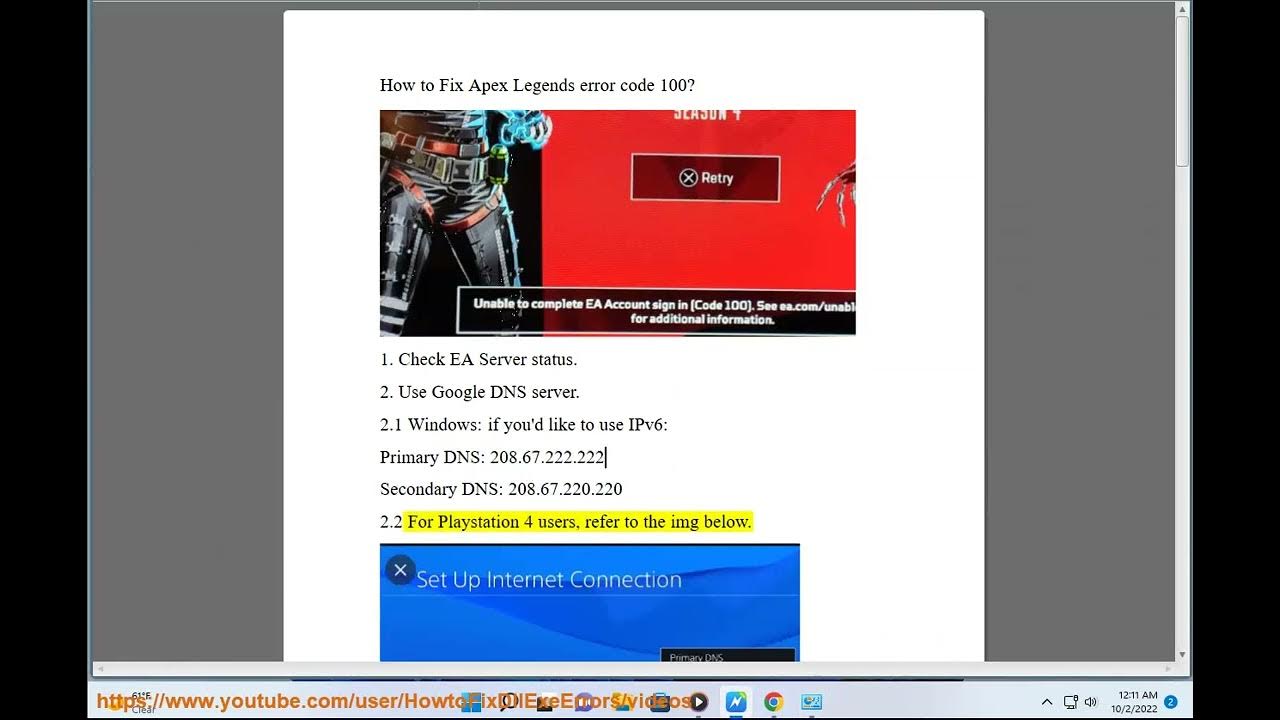Viewport: 1280px width, 720px height.
Task: Click the horizontal scrollbar left arrow
Action: tap(98, 668)
